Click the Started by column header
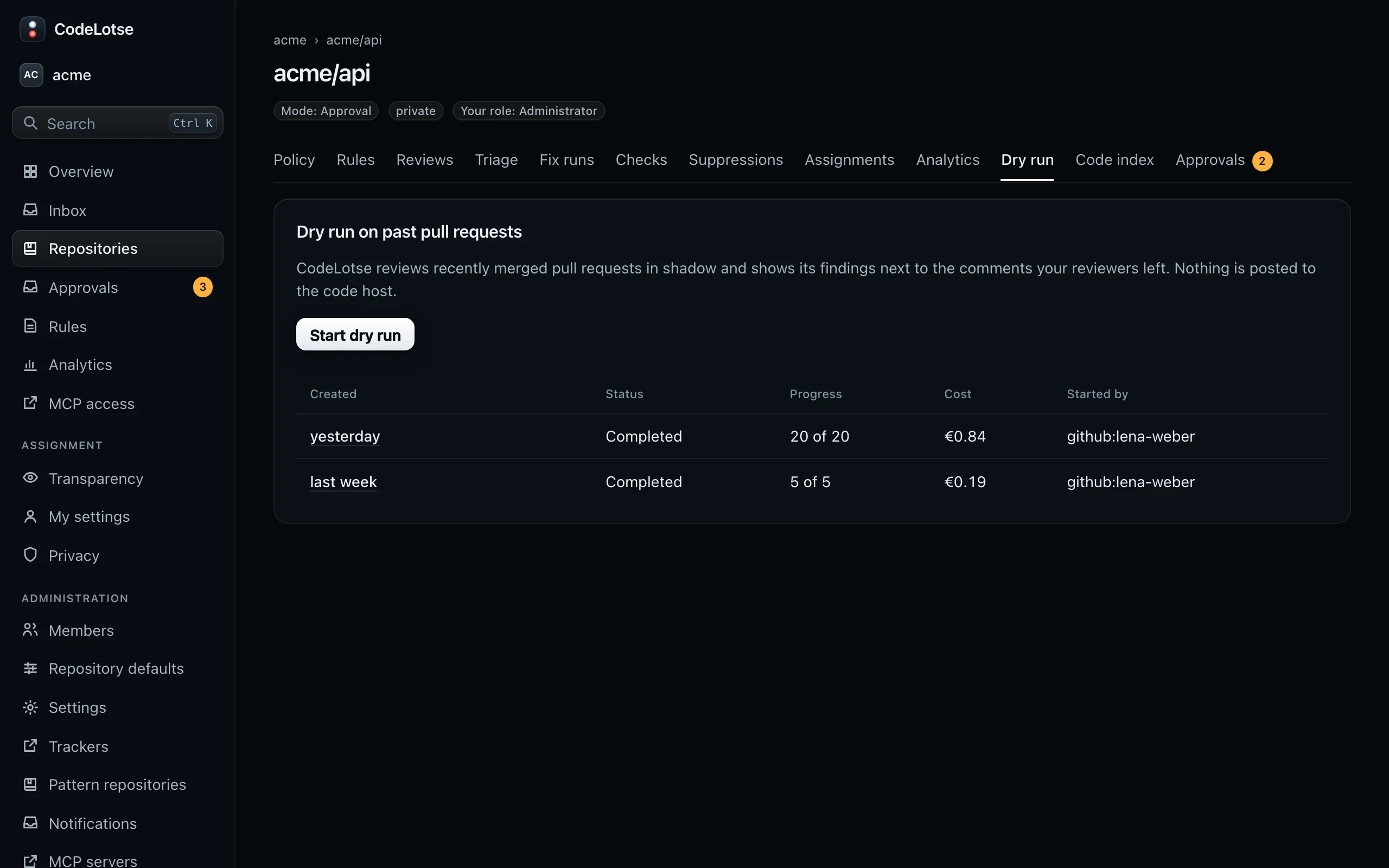The image size is (1389, 868). 1098,394
